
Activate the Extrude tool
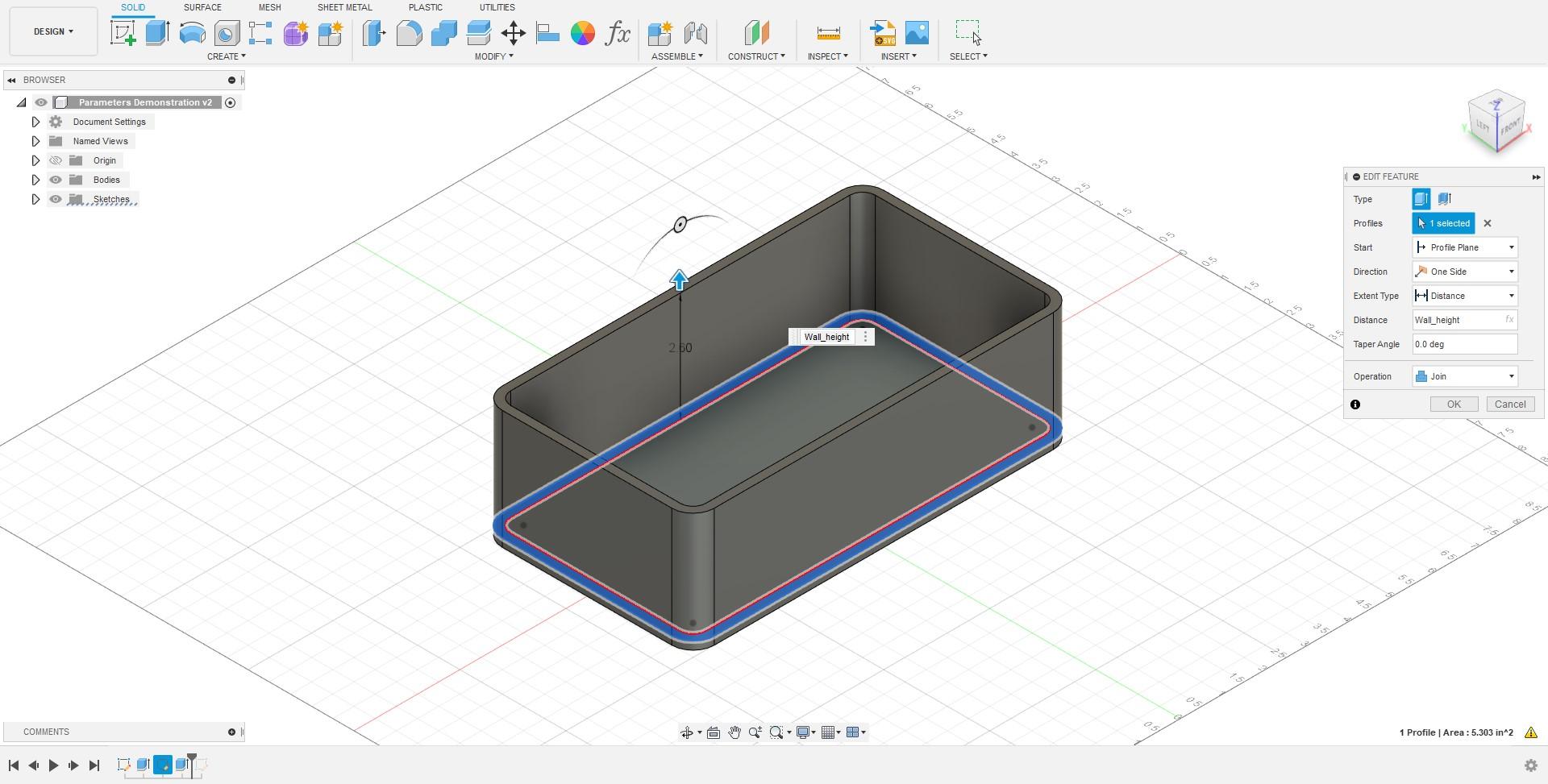pos(156,33)
